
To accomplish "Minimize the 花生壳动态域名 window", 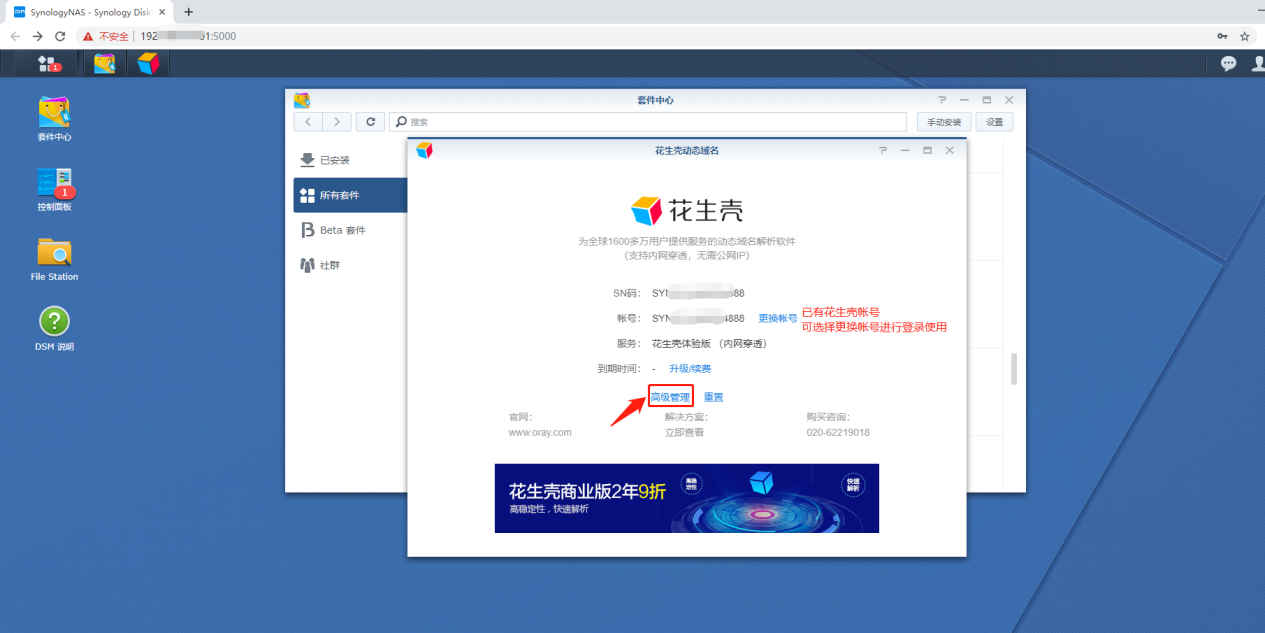I will 905,150.
